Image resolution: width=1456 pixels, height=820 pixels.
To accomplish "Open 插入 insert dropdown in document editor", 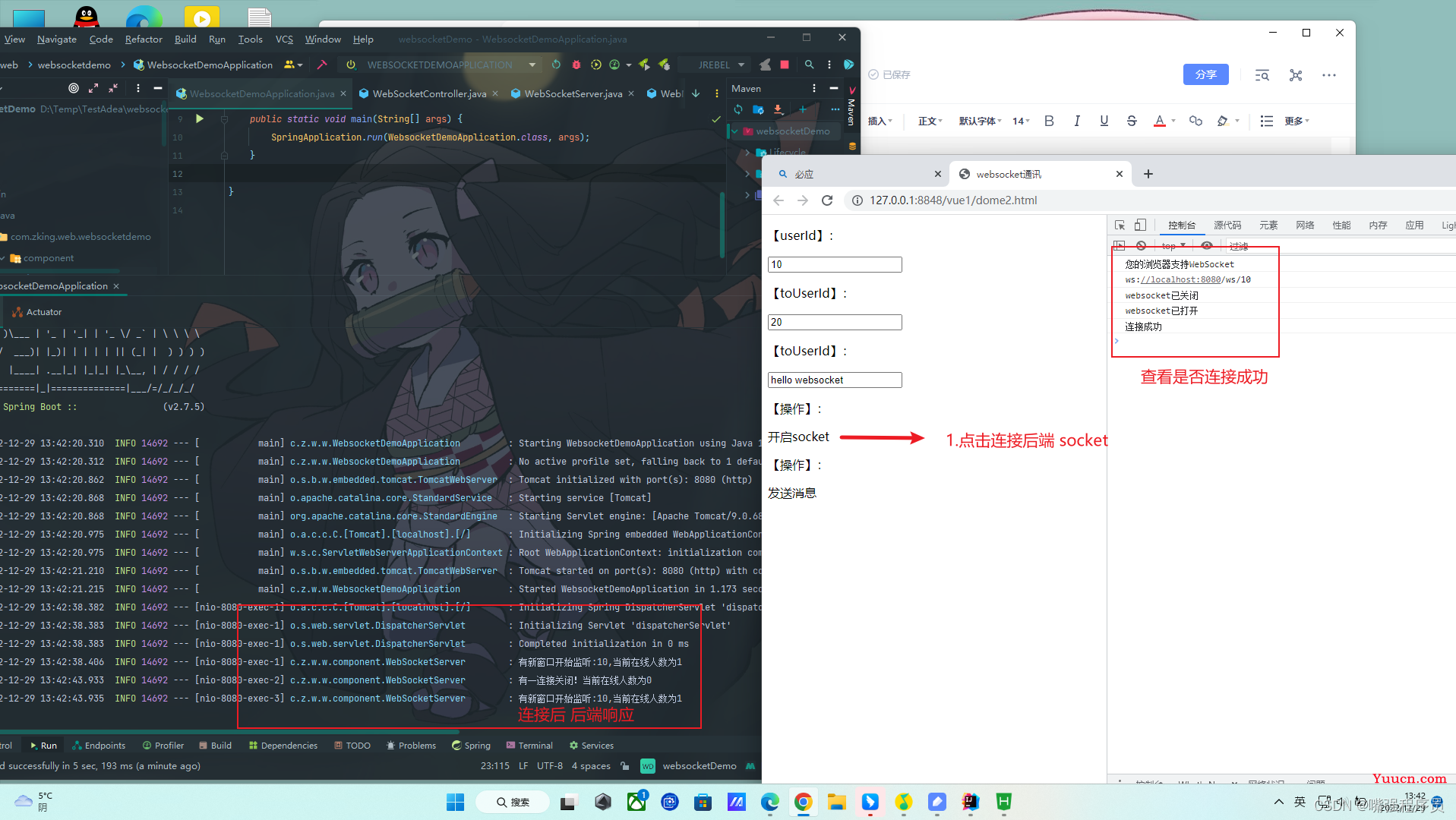I will 880,121.
